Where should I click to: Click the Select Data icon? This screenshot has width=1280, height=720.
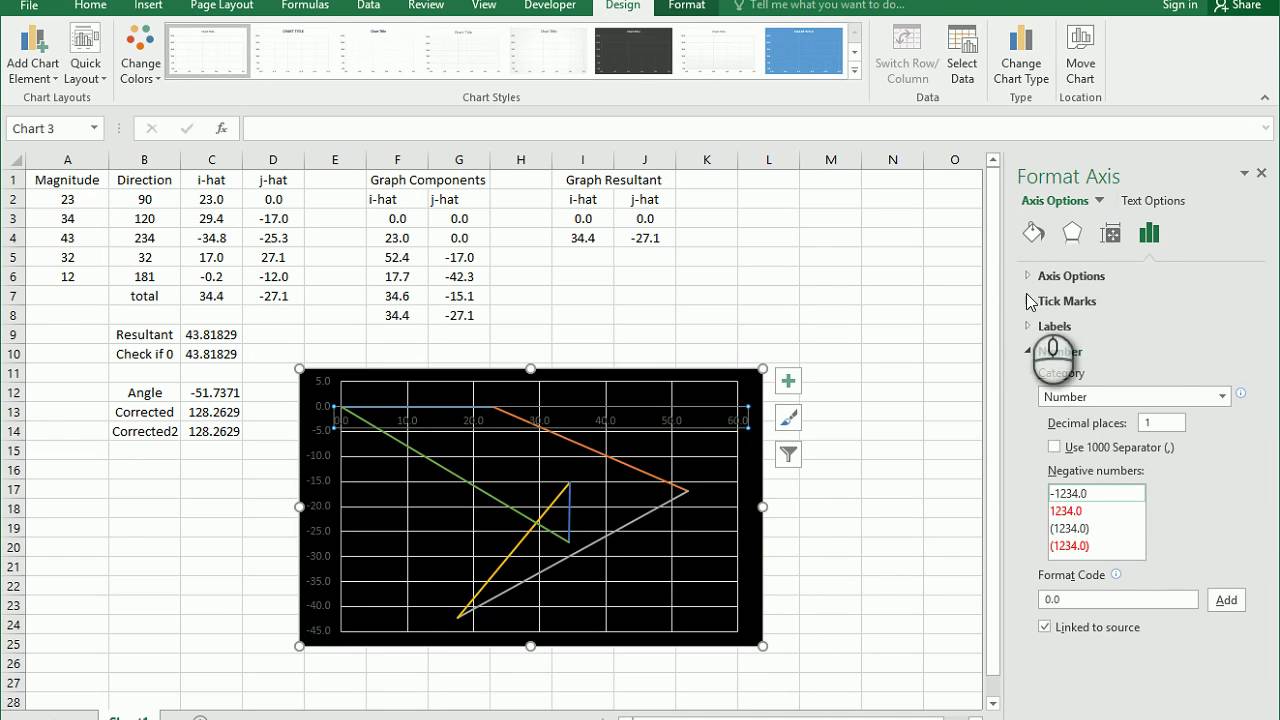[x=962, y=41]
